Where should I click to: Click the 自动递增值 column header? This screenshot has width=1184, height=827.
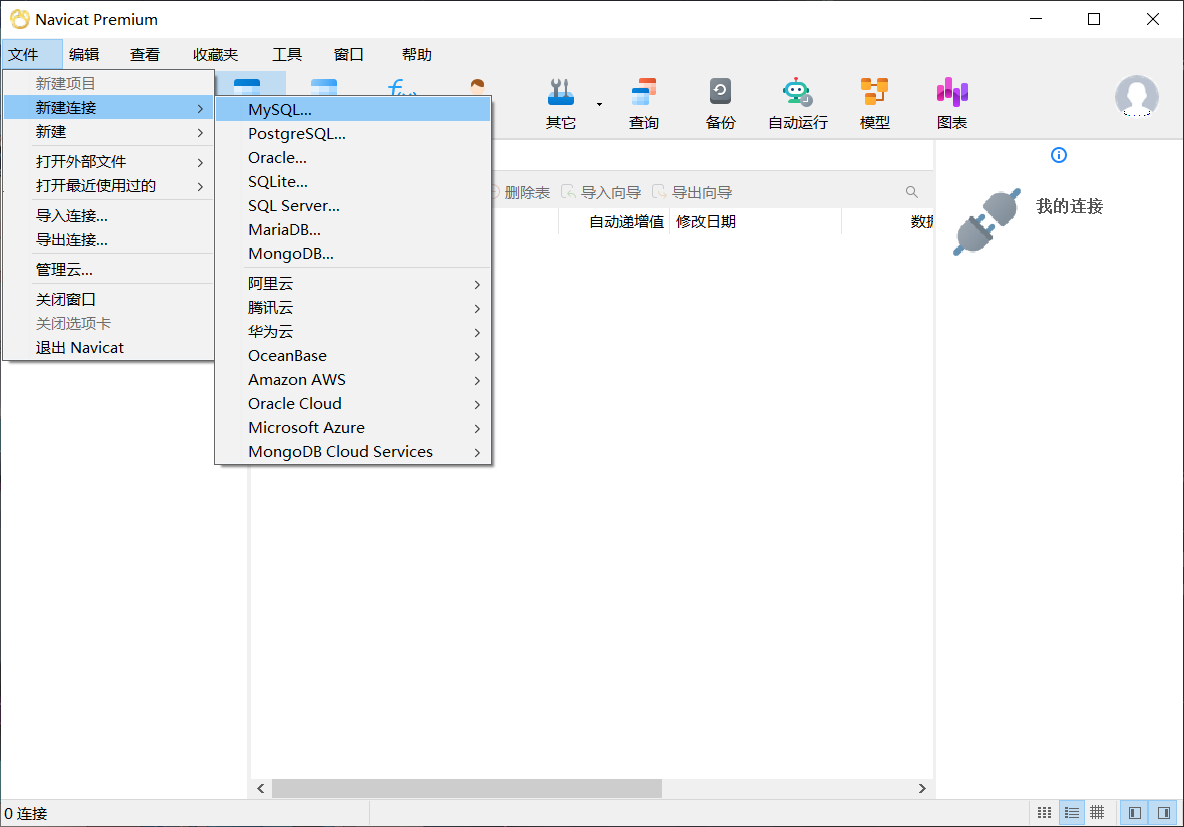pyautogui.click(x=614, y=221)
